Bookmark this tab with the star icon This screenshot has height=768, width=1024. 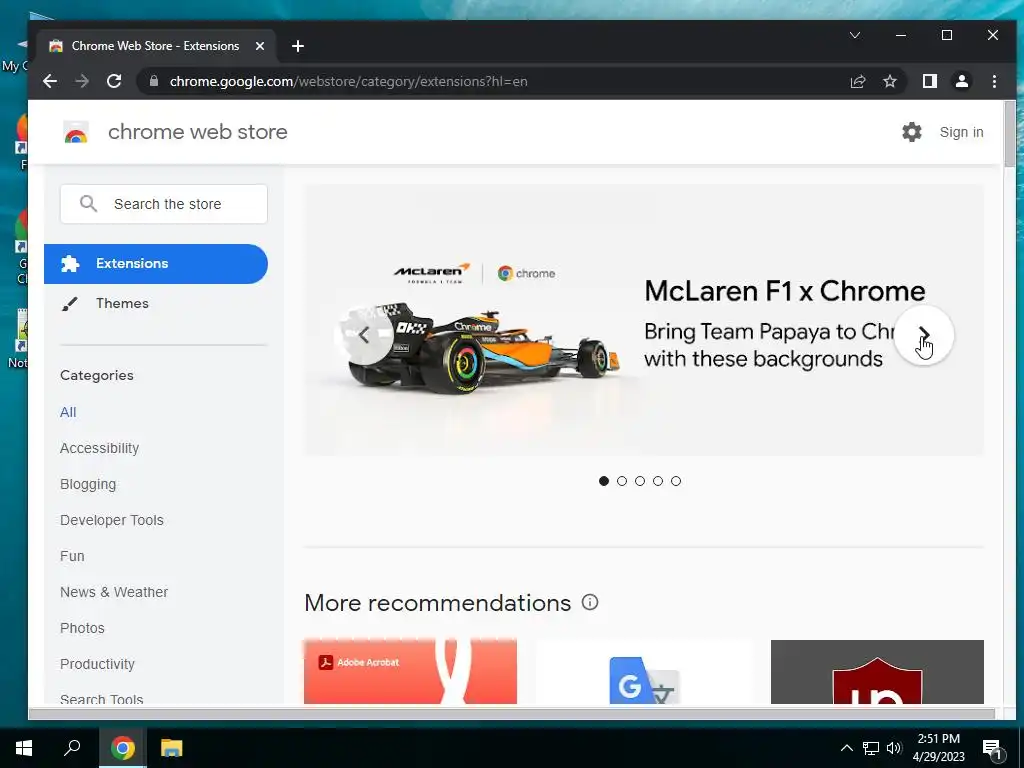click(x=889, y=82)
